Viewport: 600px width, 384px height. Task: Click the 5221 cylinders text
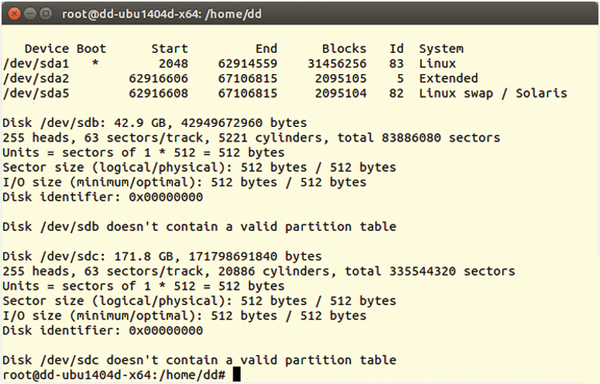click(270, 138)
